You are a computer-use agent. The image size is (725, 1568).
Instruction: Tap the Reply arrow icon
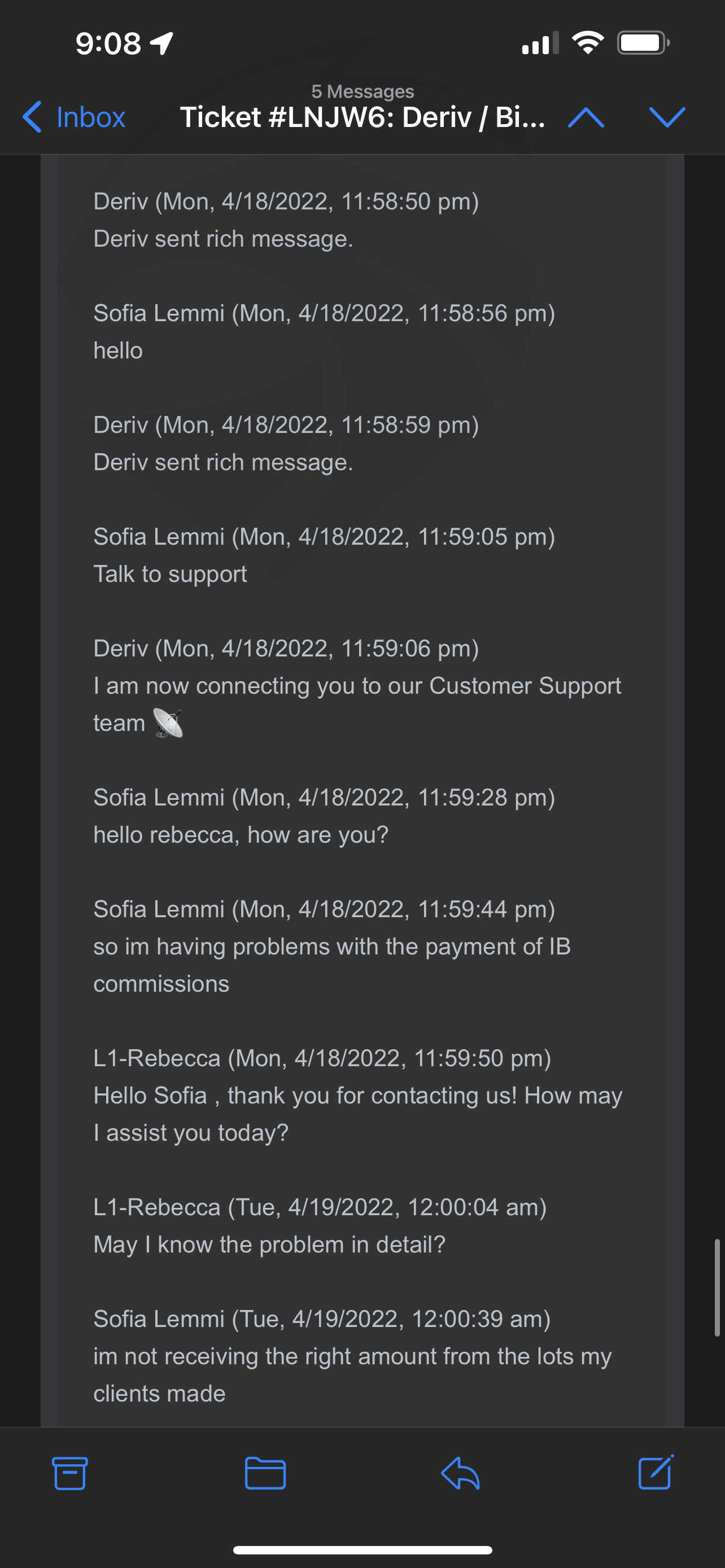coord(460,1473)
